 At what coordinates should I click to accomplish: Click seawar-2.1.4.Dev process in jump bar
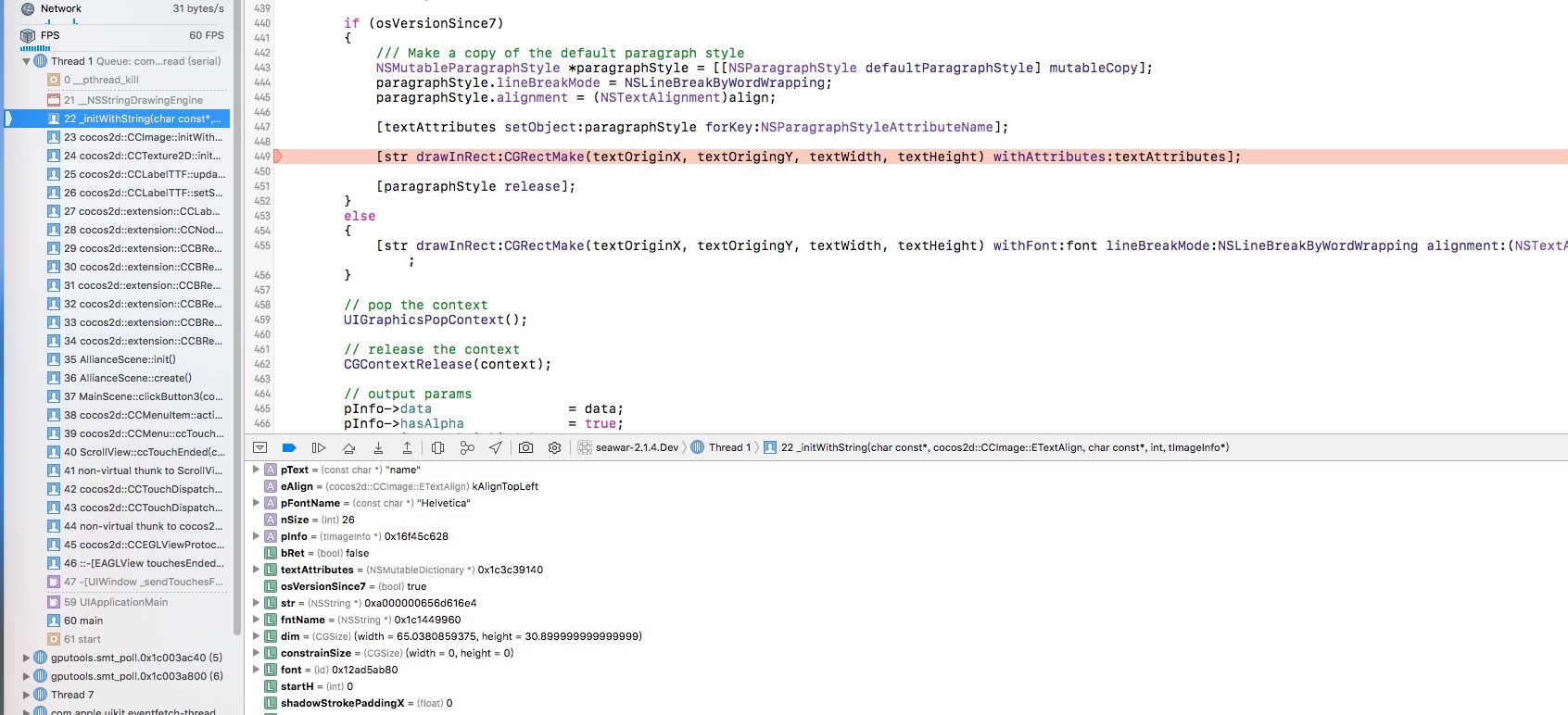pyautogui.click(x=628, y=447)
